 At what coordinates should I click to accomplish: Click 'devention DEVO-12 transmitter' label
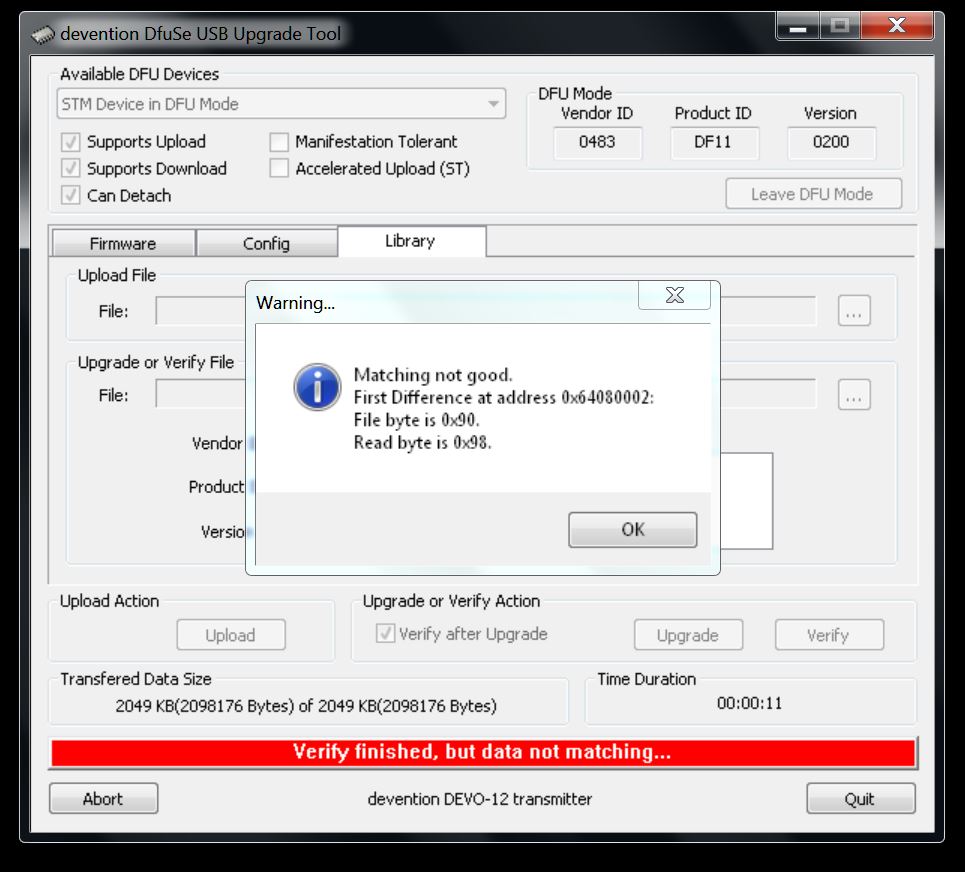[479, 799]
